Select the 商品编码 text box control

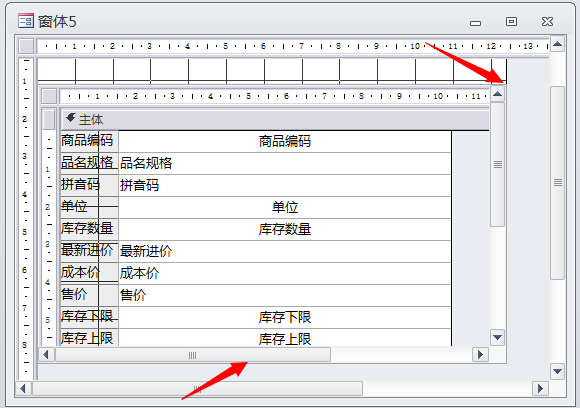click(285, 141)
